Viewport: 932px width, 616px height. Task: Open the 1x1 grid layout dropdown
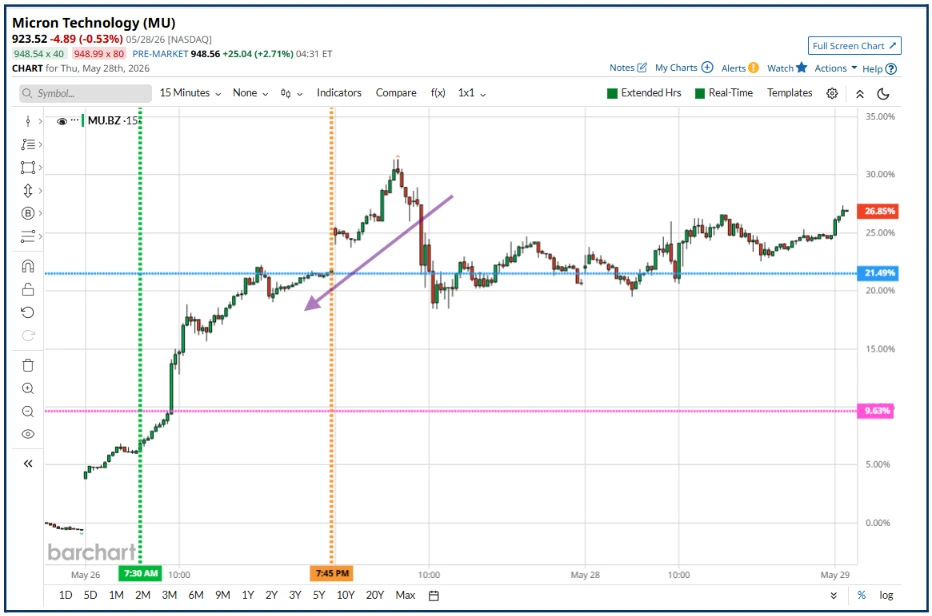tap(472, 93)
